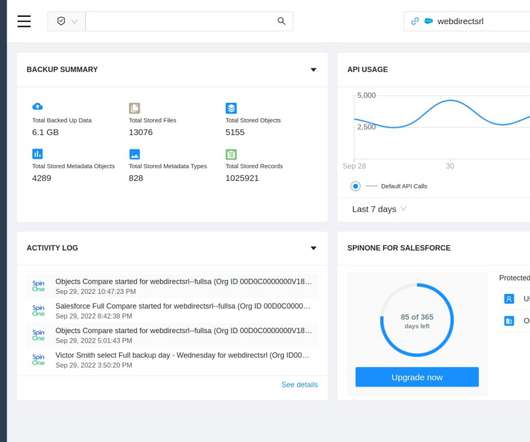Open the webdirectsrl organization selector
Screen dimensions: 530x442
(467, 21)
